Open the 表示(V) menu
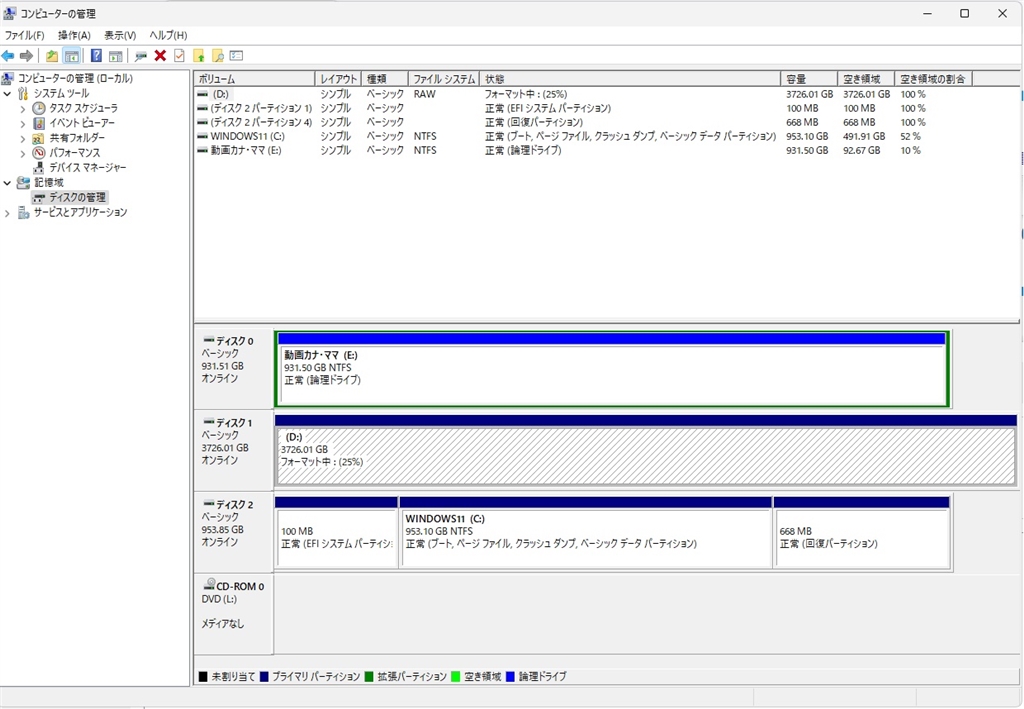Screen dimensions: 1024x709 coord(120,35)
